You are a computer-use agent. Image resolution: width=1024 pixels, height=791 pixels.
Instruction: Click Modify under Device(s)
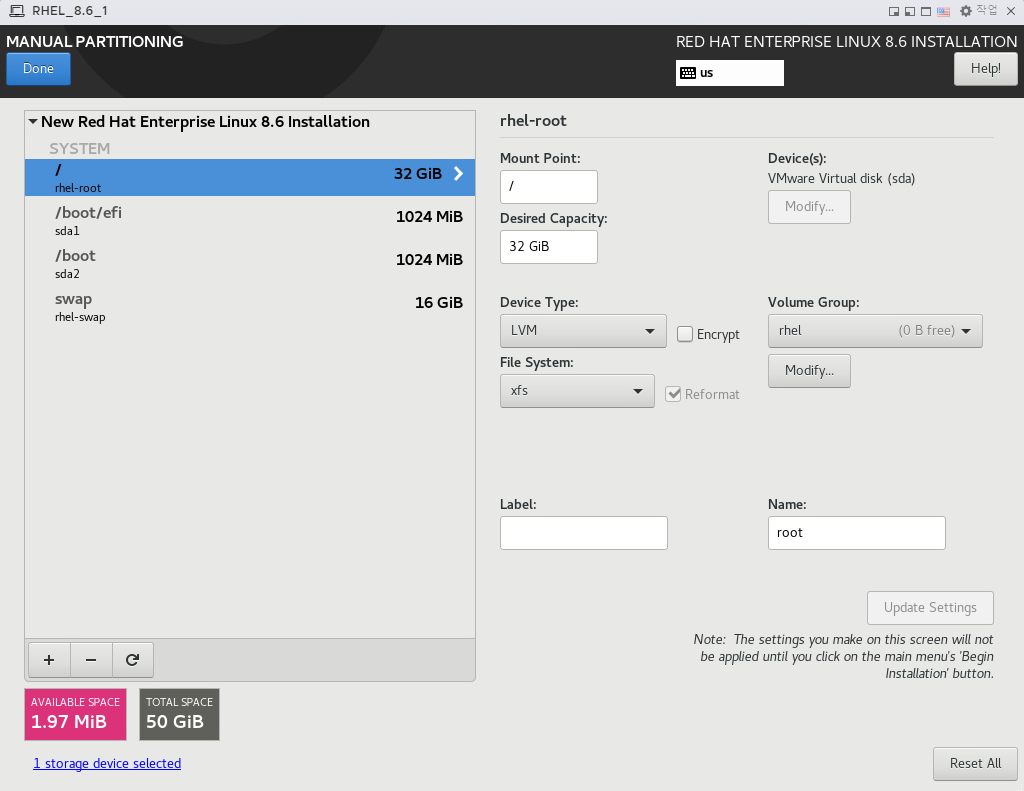[x=809, y=206]
